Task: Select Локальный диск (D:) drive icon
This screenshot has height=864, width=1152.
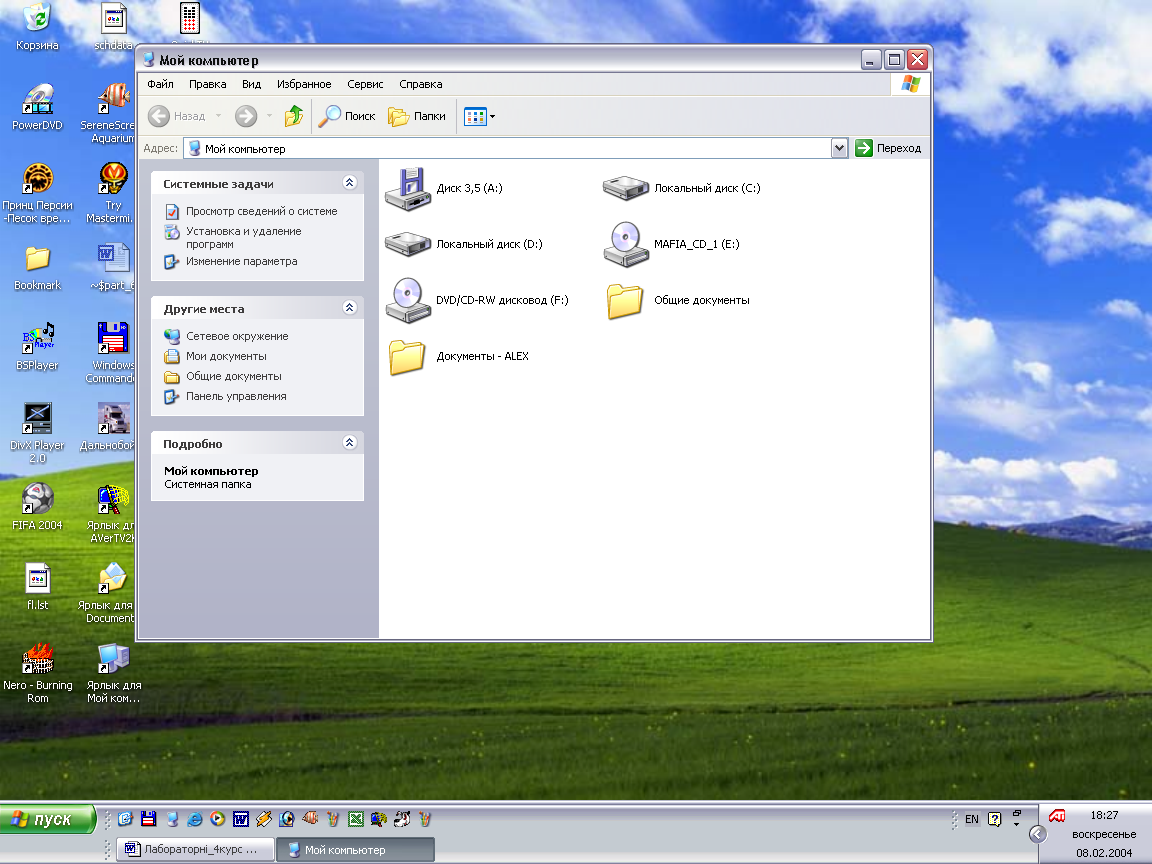Action: 408,244
